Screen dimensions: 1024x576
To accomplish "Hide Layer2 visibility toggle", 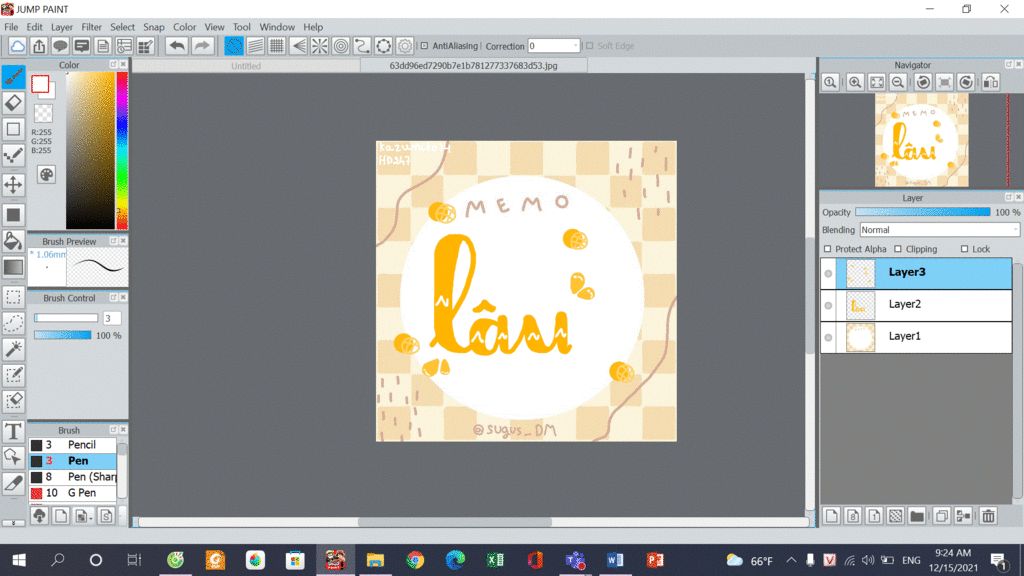I will (x=828, y=306).
